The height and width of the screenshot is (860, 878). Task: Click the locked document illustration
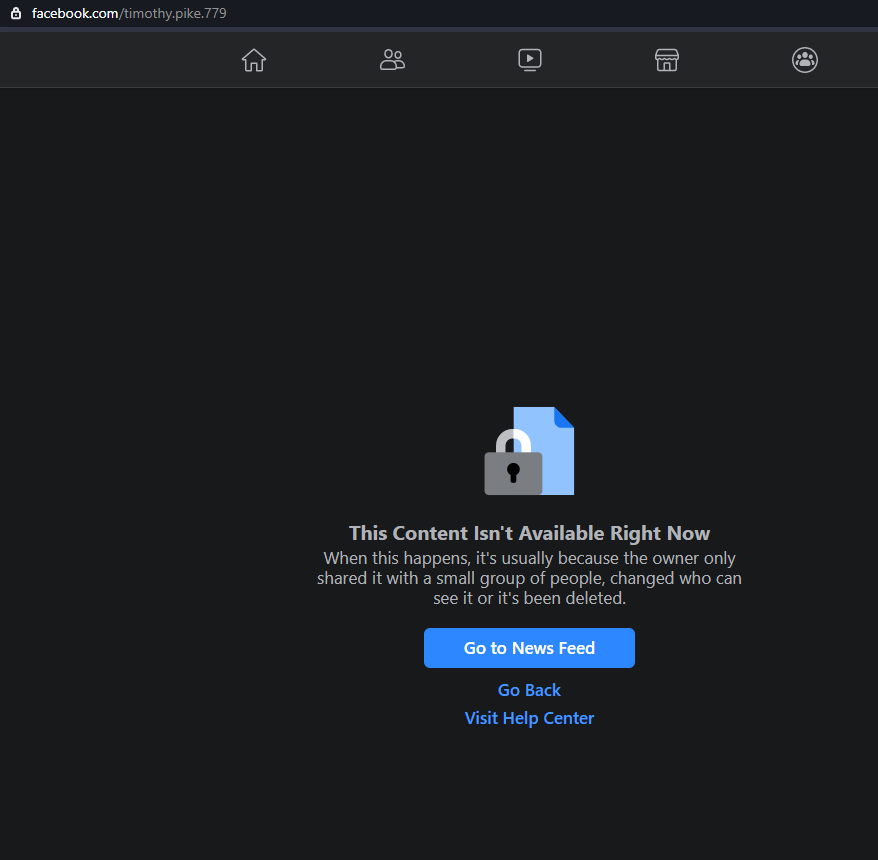[x=529, y=451]
